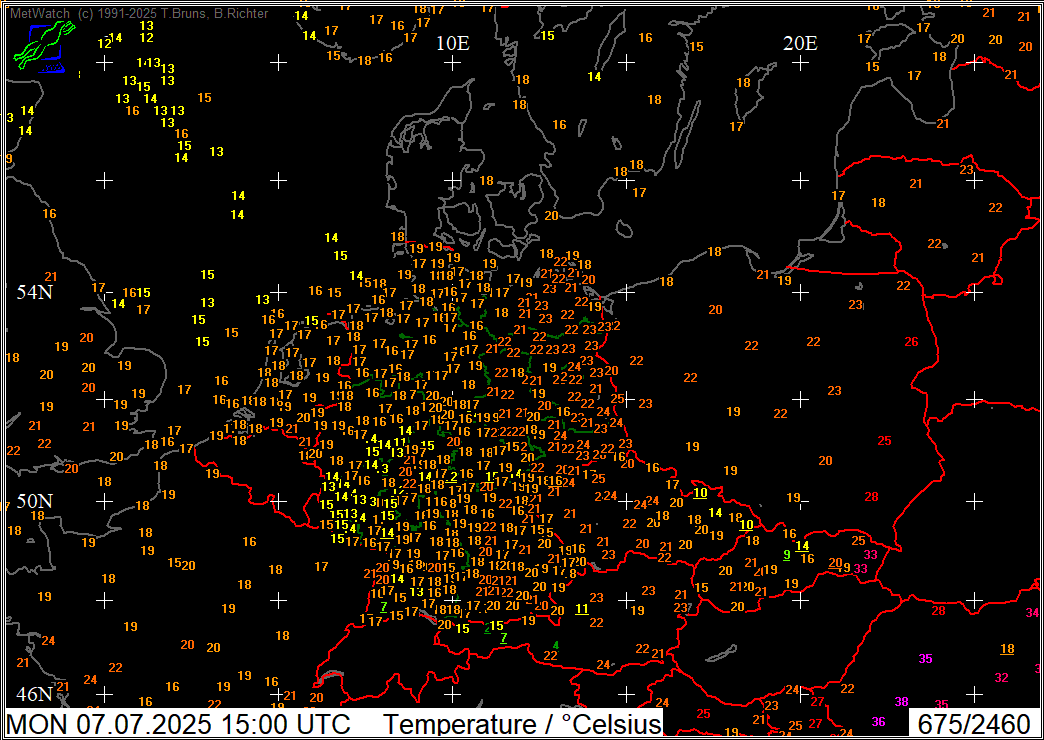Select the small green 4 reading
Viewport: 1044px width, 740px height.
coord(555,645)
